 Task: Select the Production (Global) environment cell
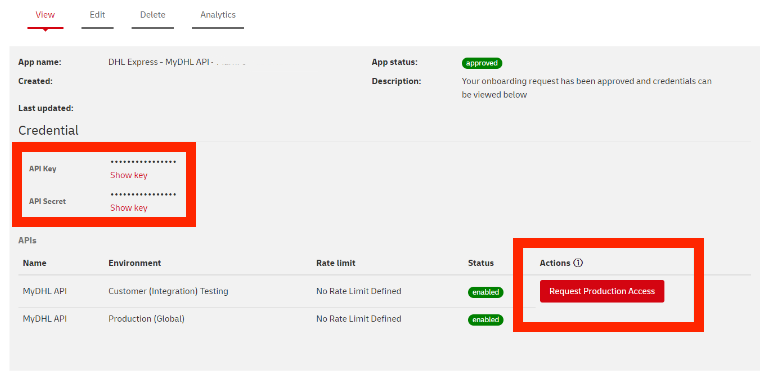point(147,319)
